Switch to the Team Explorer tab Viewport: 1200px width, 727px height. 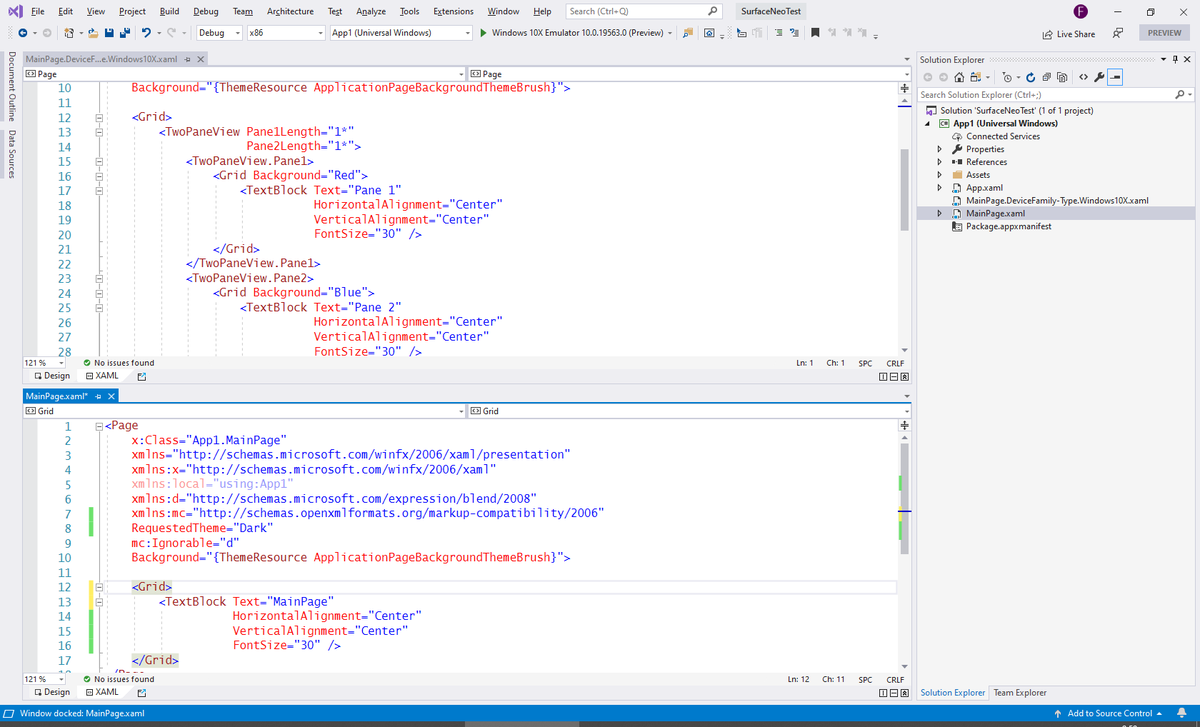coord(1019,692)
